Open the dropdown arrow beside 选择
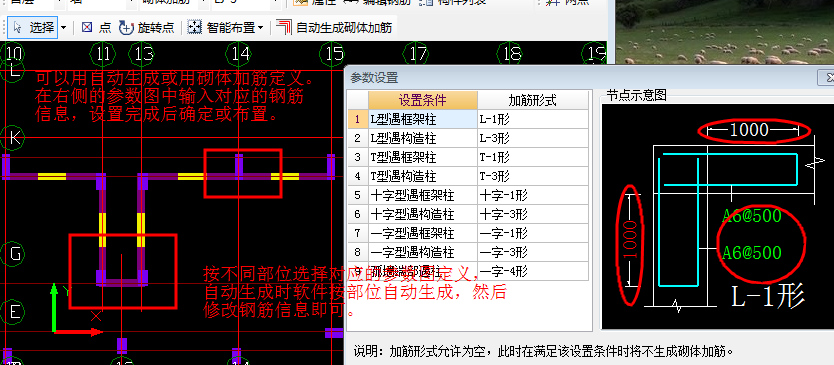 (64, 28)
